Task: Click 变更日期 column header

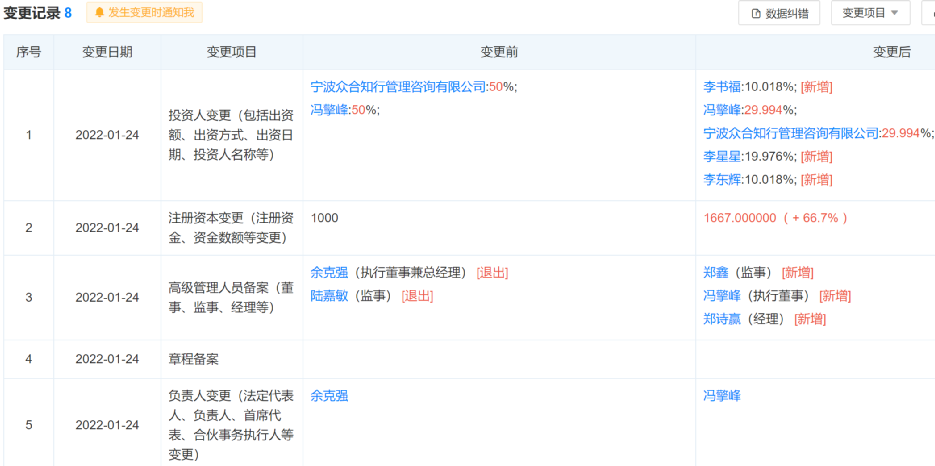Action: coord(107,53)
